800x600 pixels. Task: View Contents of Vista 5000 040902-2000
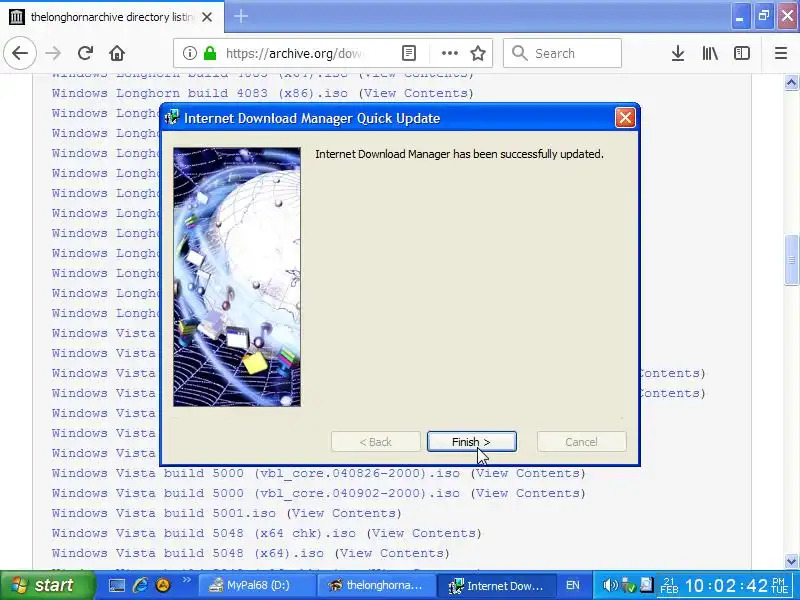(528, 493)
